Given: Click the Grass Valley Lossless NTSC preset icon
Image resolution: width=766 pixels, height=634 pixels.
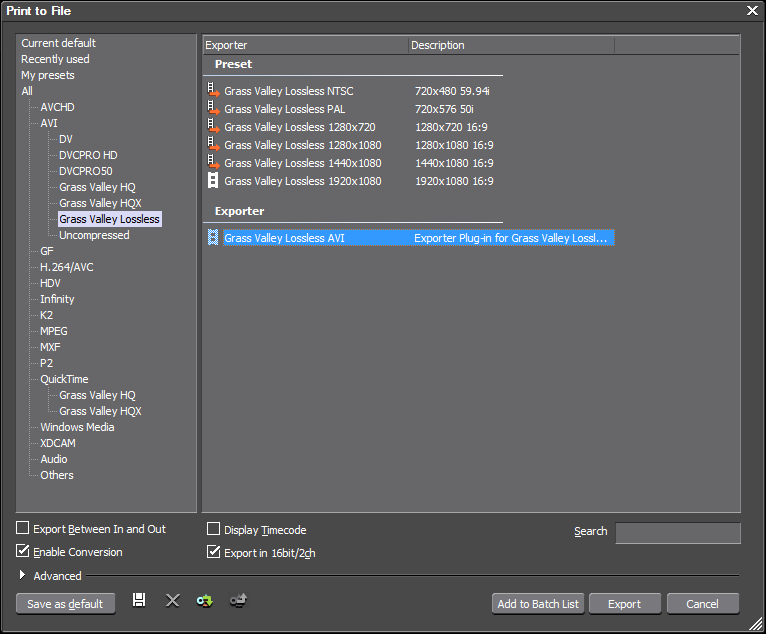Looking at the screenshot, I should pos(213,90).
